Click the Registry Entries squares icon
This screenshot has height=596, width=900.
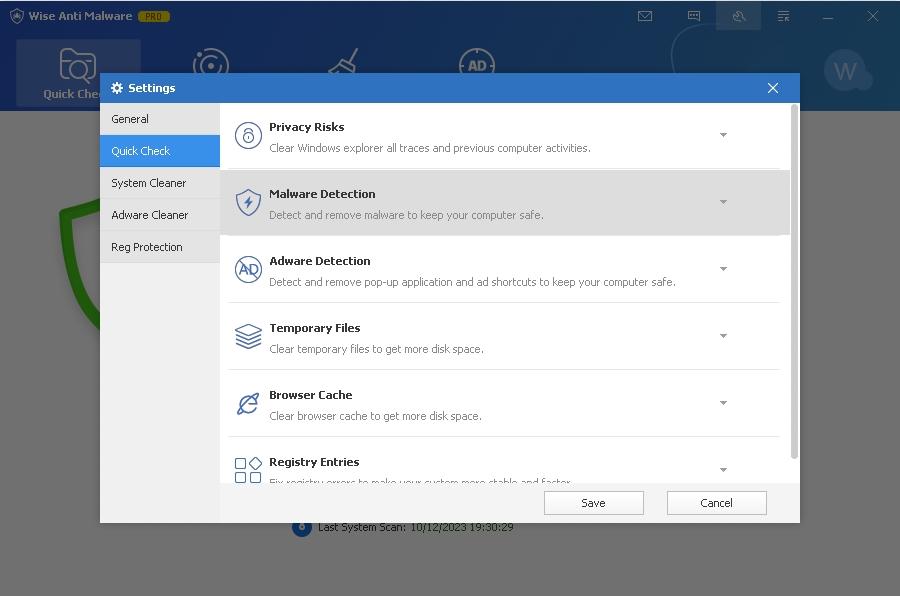point(248,470)
